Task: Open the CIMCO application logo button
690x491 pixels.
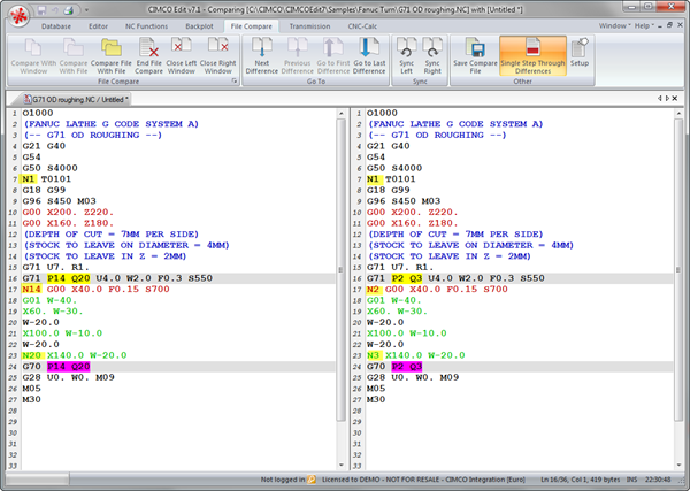Action: (x=18, y=16)
